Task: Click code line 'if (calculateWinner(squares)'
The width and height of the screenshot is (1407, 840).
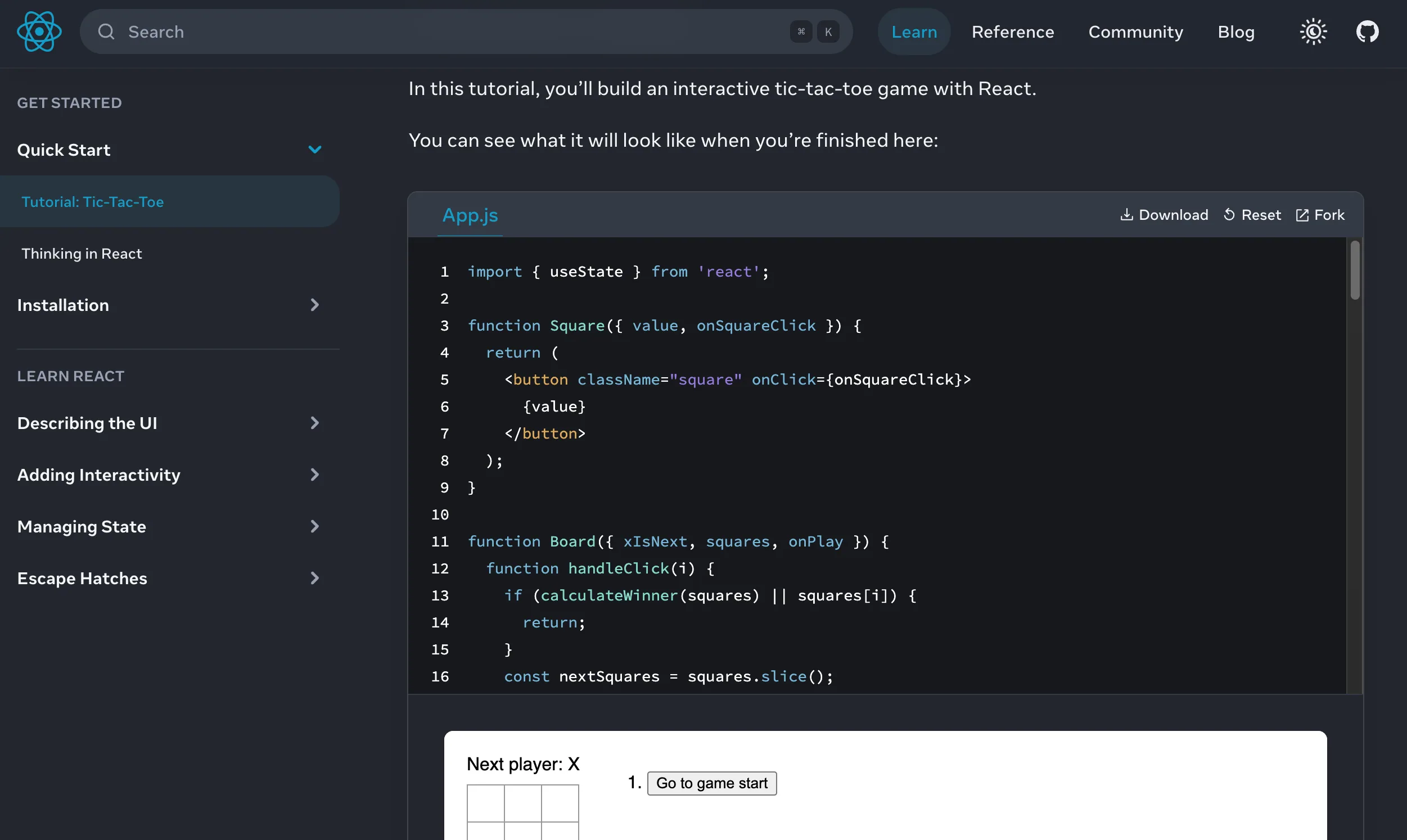Action: [710, 595]
